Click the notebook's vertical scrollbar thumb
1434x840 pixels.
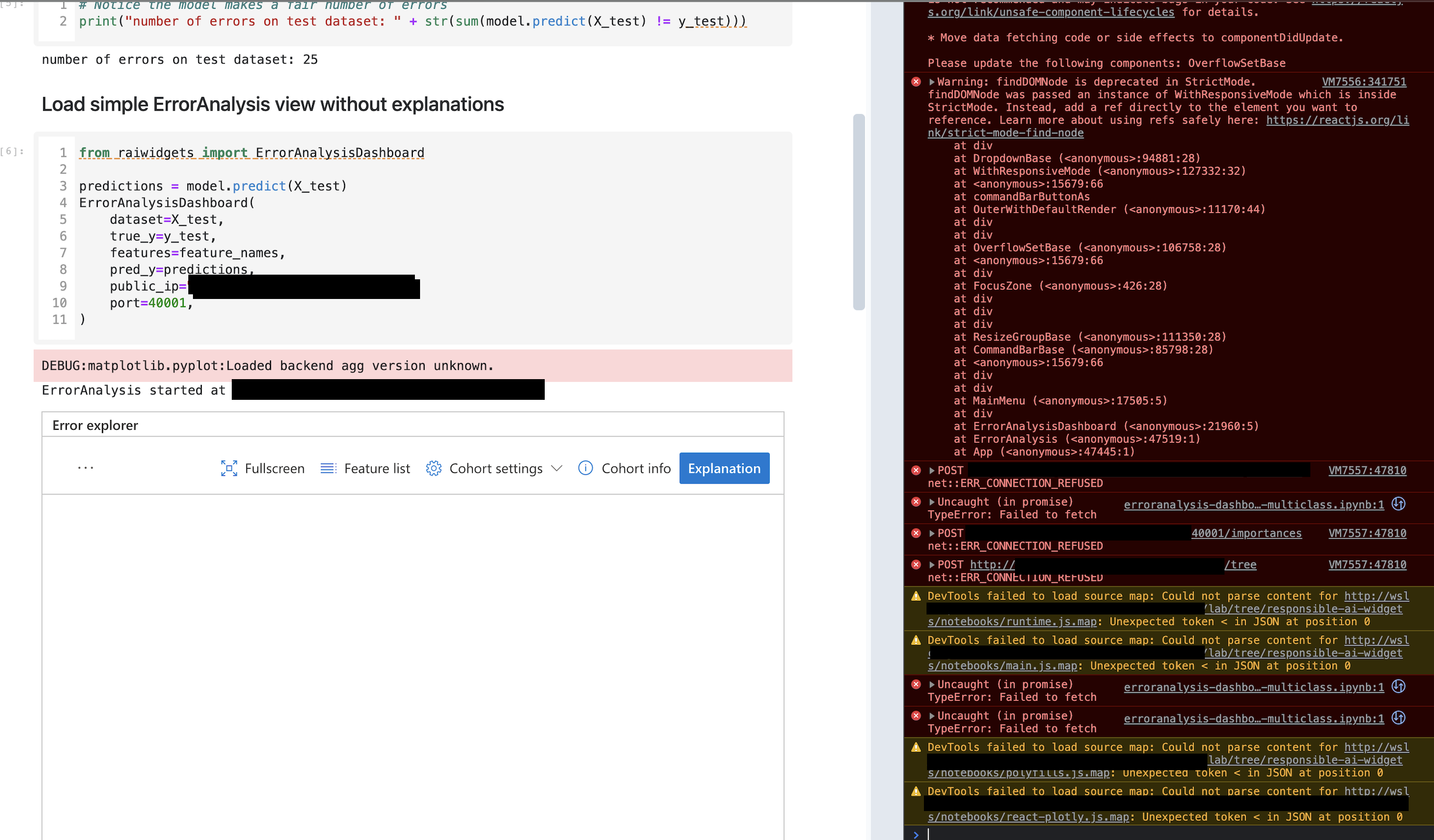859,212
